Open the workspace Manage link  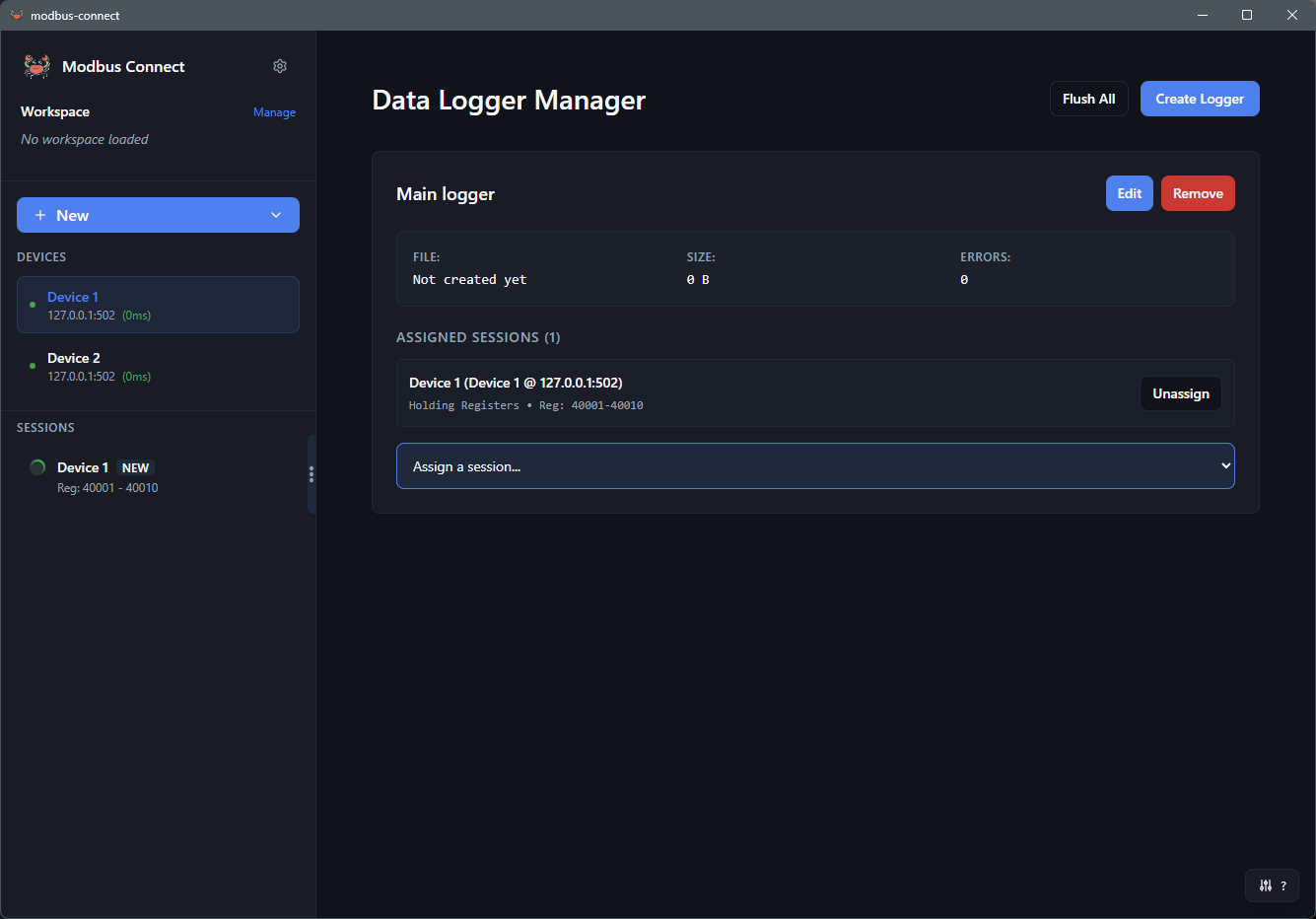pyautogui.click(x=274, y=111)
